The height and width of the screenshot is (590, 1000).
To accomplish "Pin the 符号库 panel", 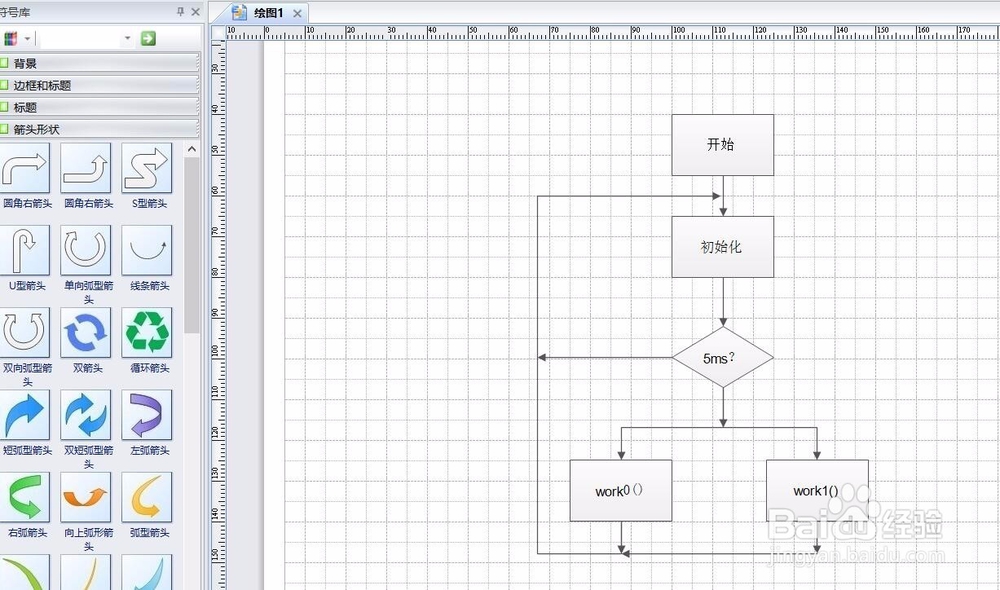I will coord(180,11).
